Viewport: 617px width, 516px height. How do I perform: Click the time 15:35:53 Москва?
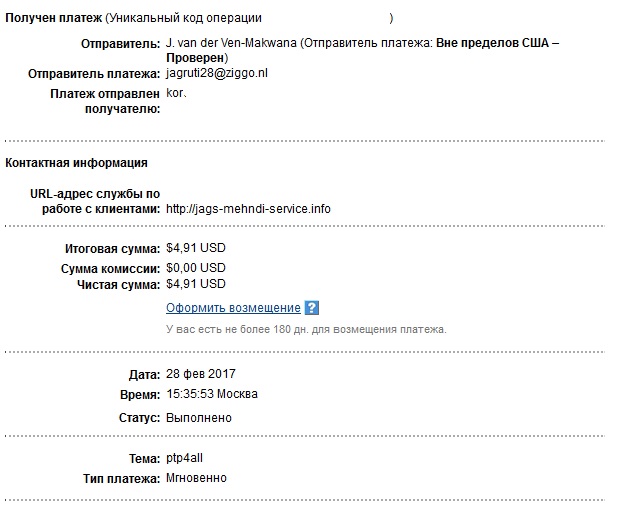point(212,394)
